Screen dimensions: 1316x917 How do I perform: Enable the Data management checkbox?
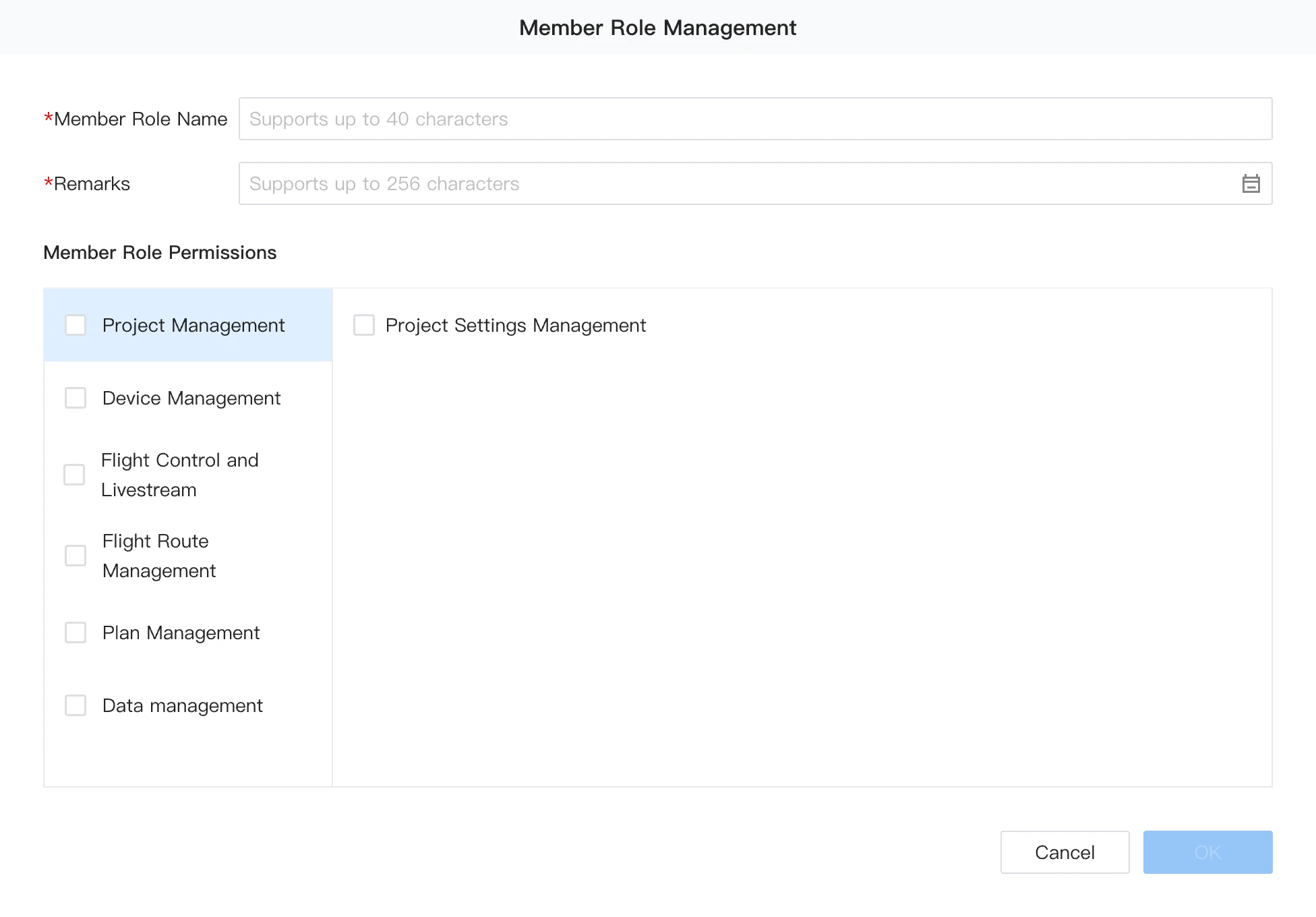tap(76, 705)
